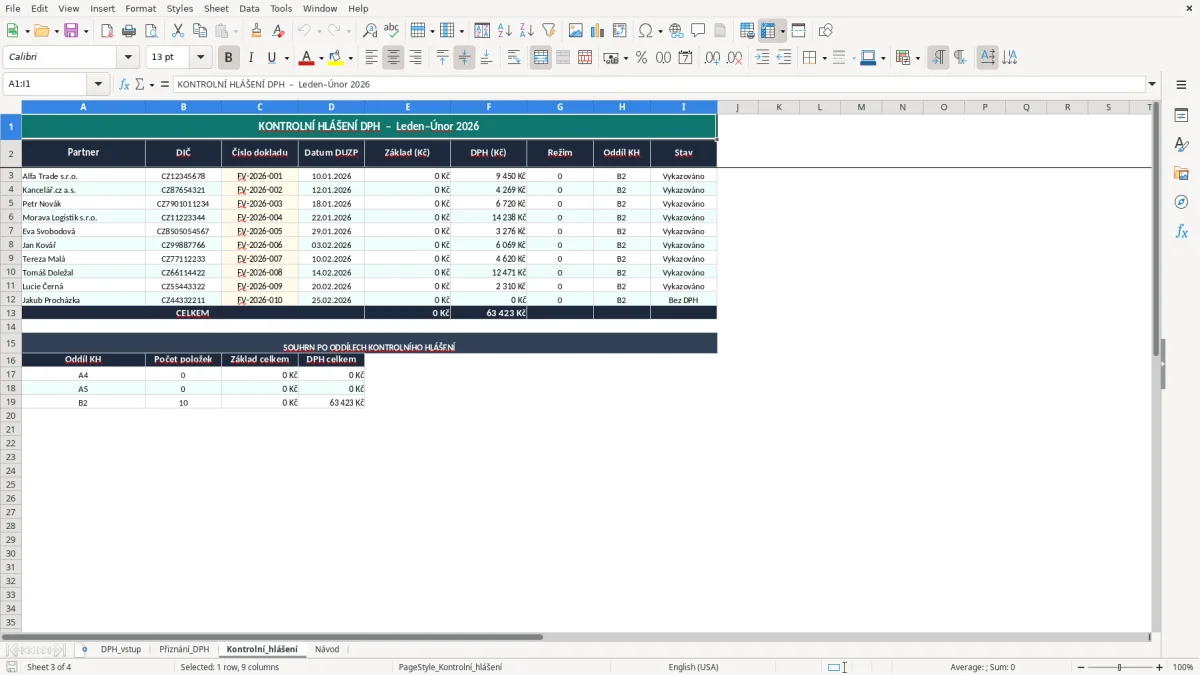Viewport: 1200px width, 675px height.
Task: Toggle Italic formatting
Action: click(x=251, y=58)
